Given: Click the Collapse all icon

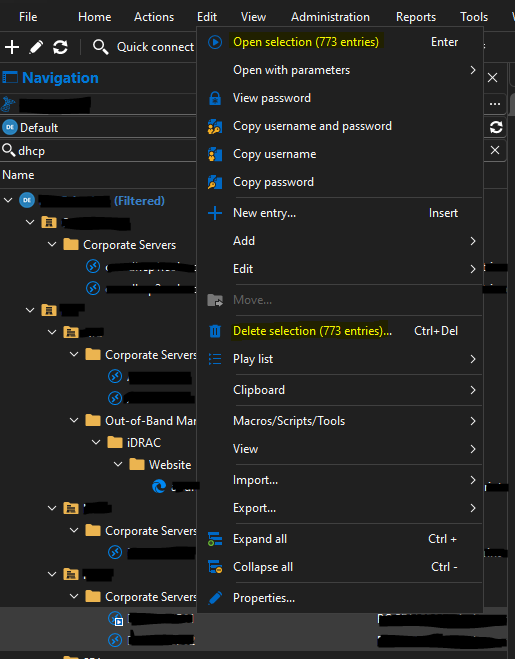Looking at the screenshot, I should pos(215,567).
